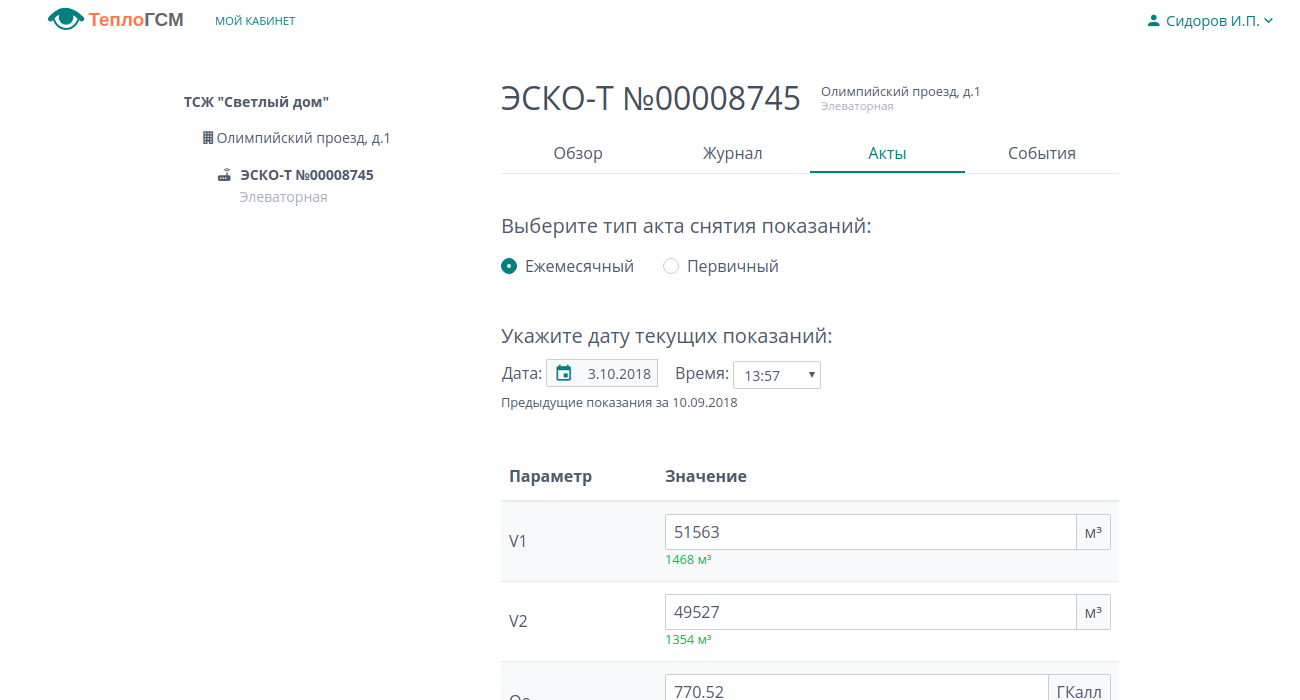Click the device icon beside ЭСКО-Т №00008745
This screenshot has height=700, width=1300.
click(x=225, y=175)
